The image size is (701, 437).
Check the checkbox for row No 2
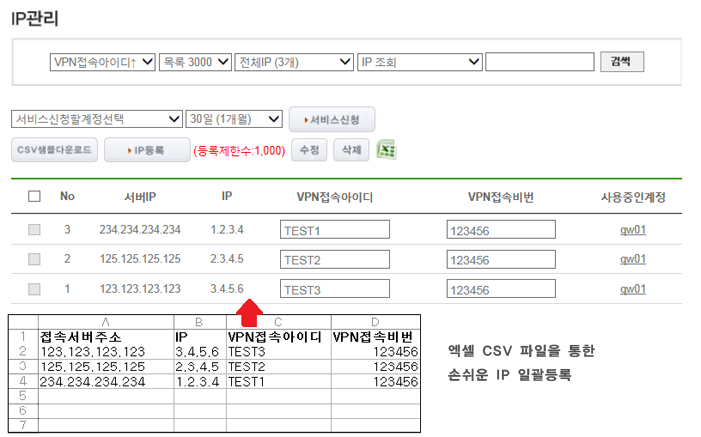click(35, 260)
